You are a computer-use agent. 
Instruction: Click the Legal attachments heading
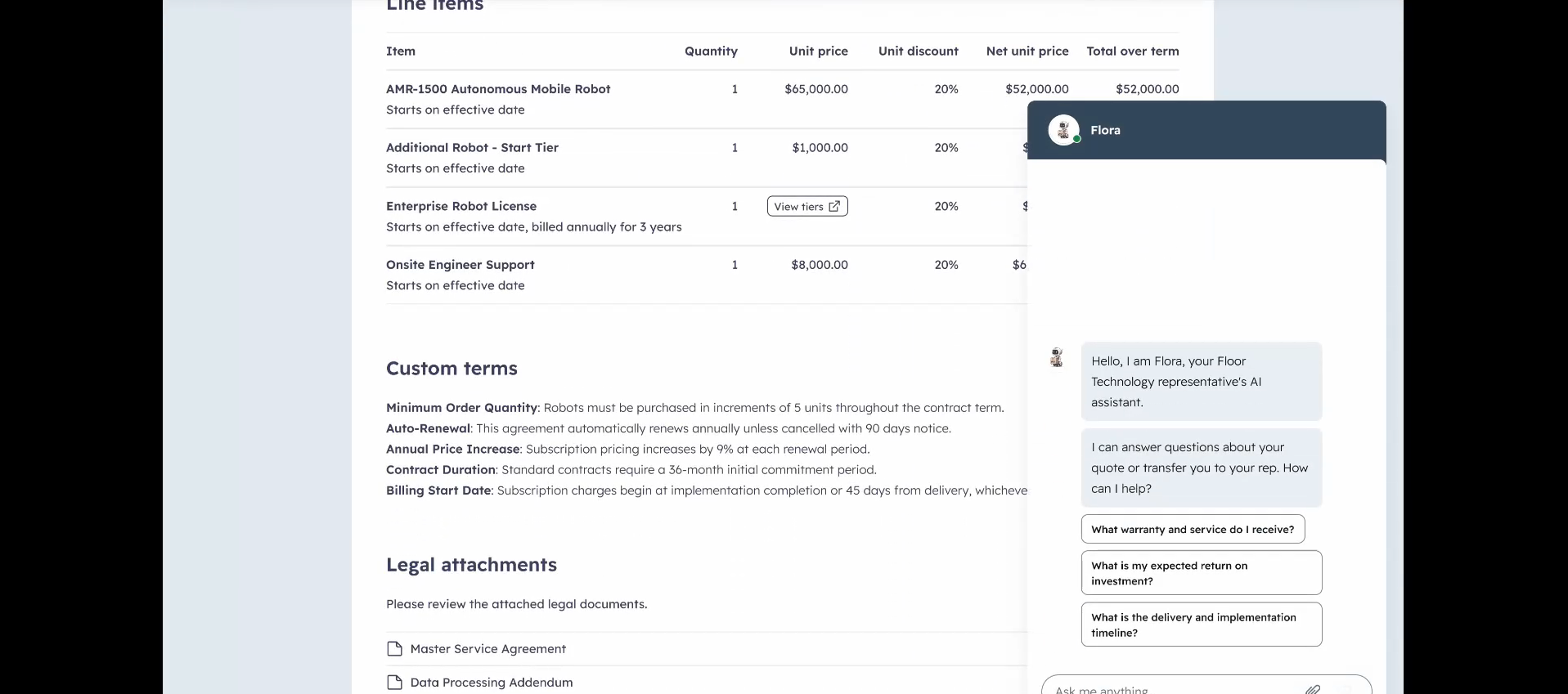[471, 565]
